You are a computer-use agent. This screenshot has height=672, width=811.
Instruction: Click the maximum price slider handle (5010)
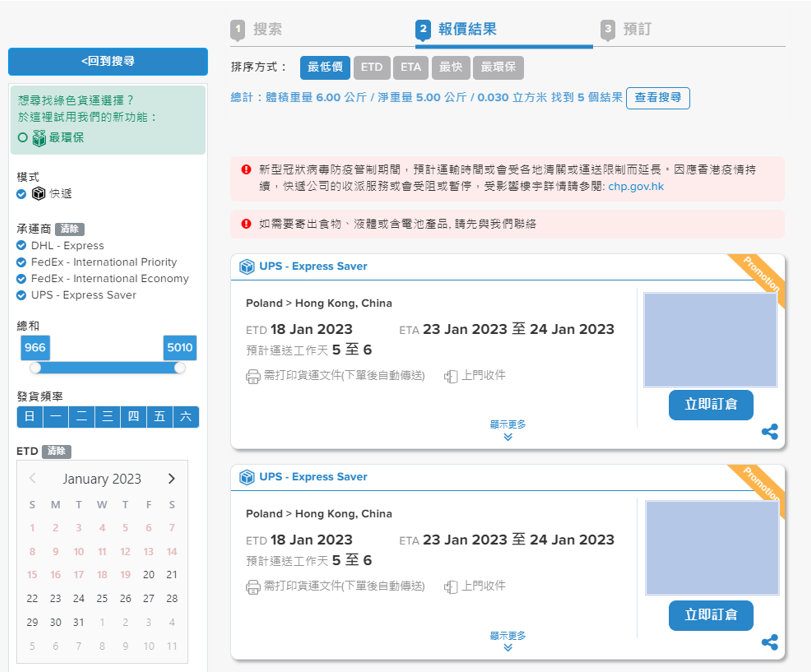179,368
